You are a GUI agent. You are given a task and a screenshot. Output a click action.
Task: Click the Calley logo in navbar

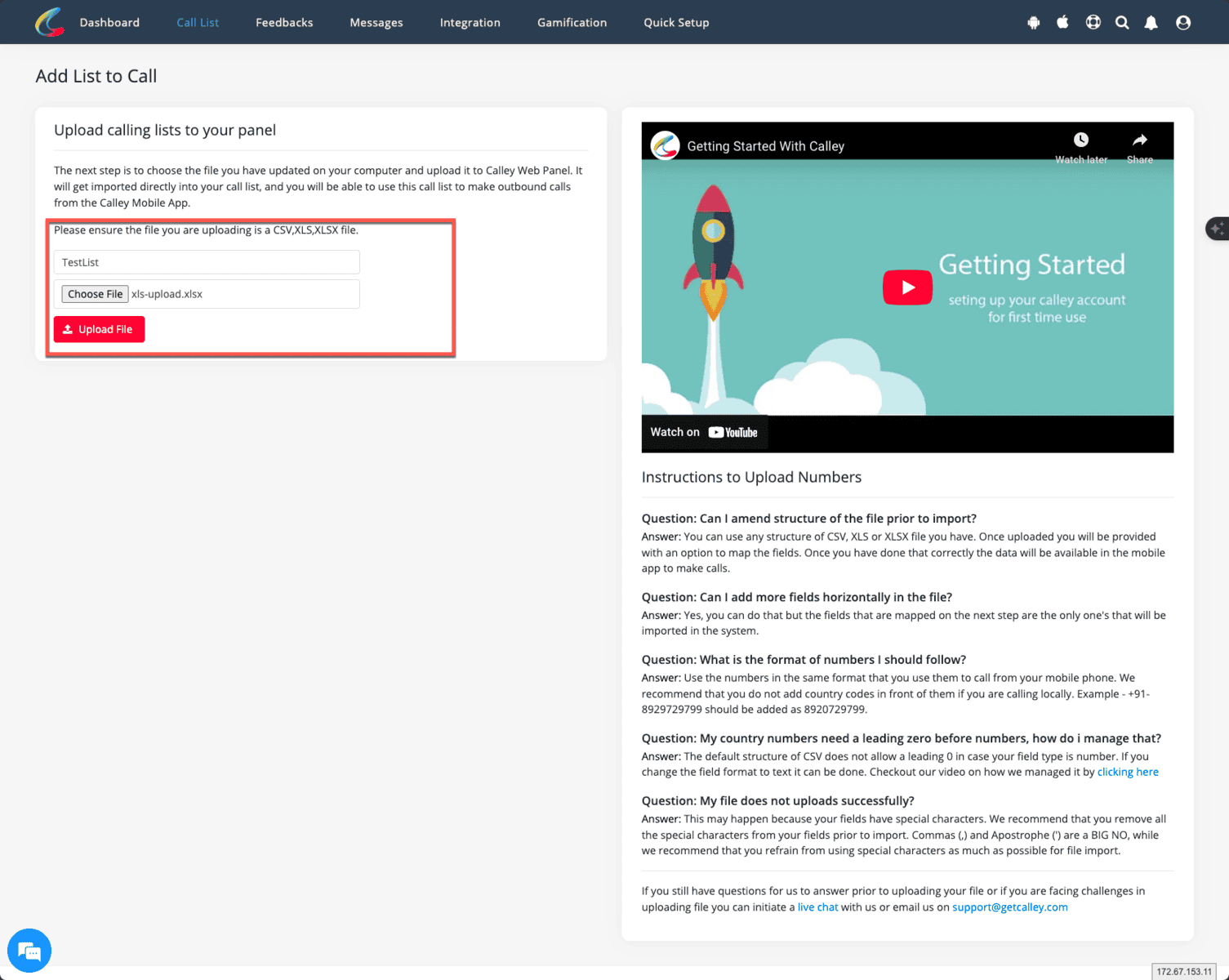pos(50,22)
